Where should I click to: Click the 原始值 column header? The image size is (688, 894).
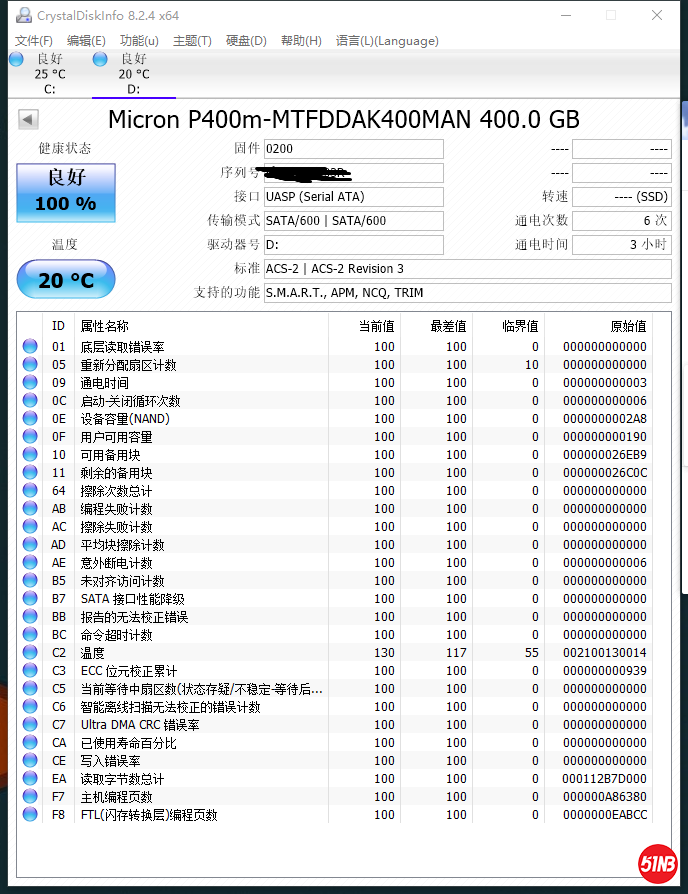click(x=628, y=326)
